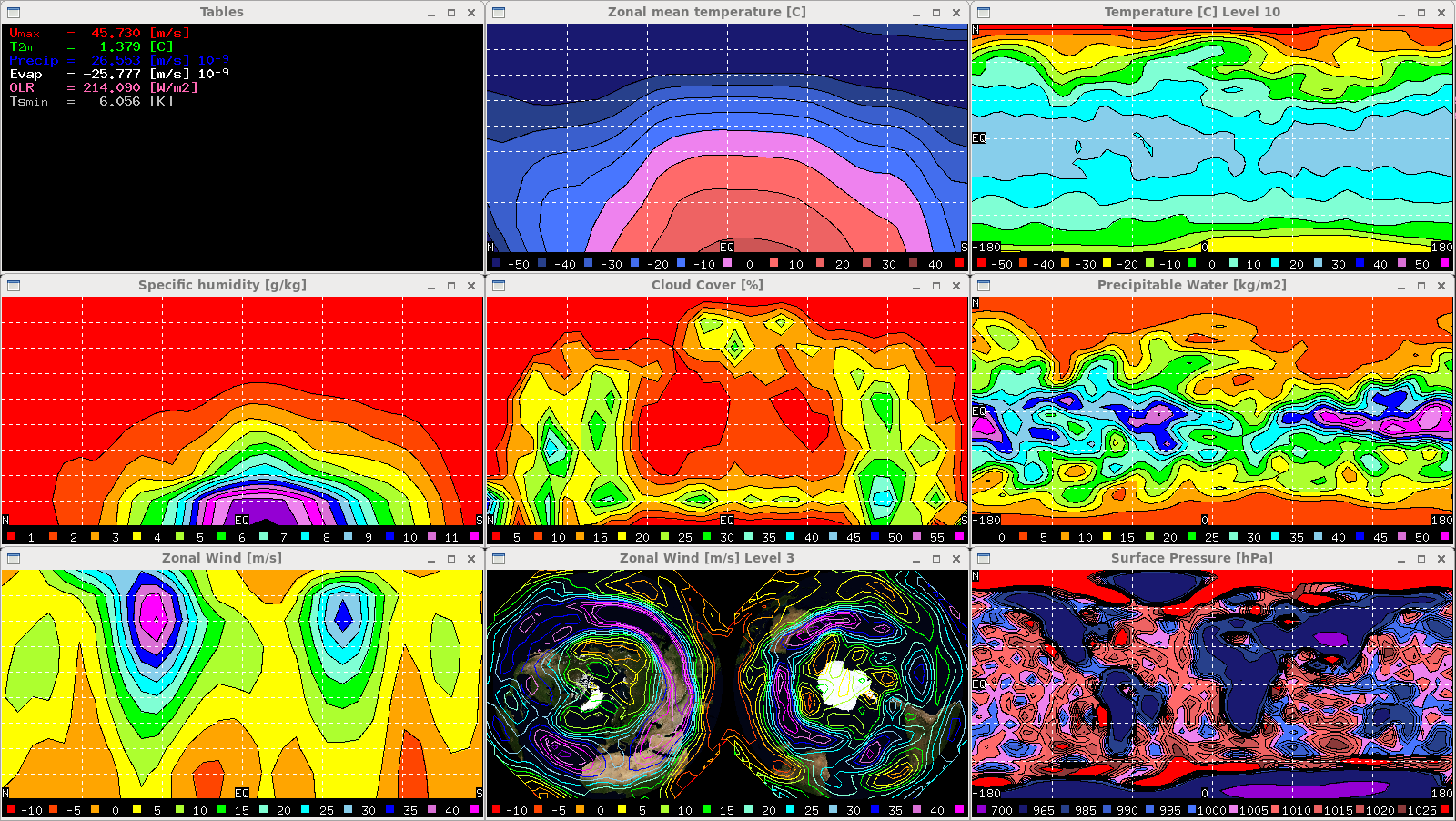The width and height of the screenshot is (1456, 821).
Task: Maximize the Specific humidity window
Action: (x=451, y=286)
